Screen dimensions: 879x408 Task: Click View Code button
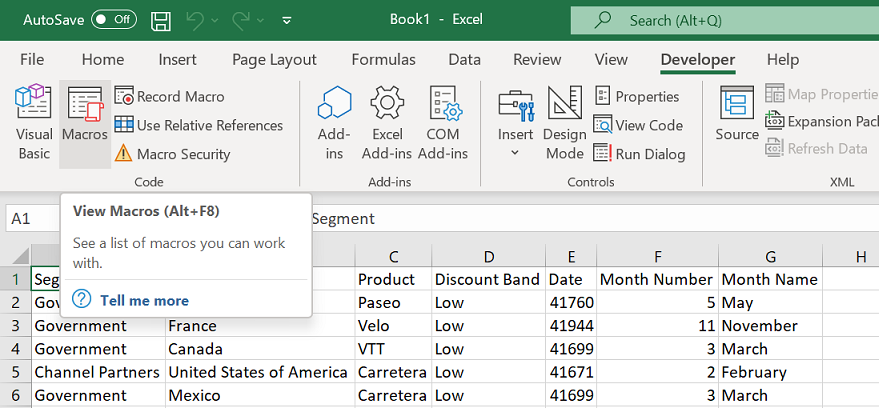click(x=639, y=125)
